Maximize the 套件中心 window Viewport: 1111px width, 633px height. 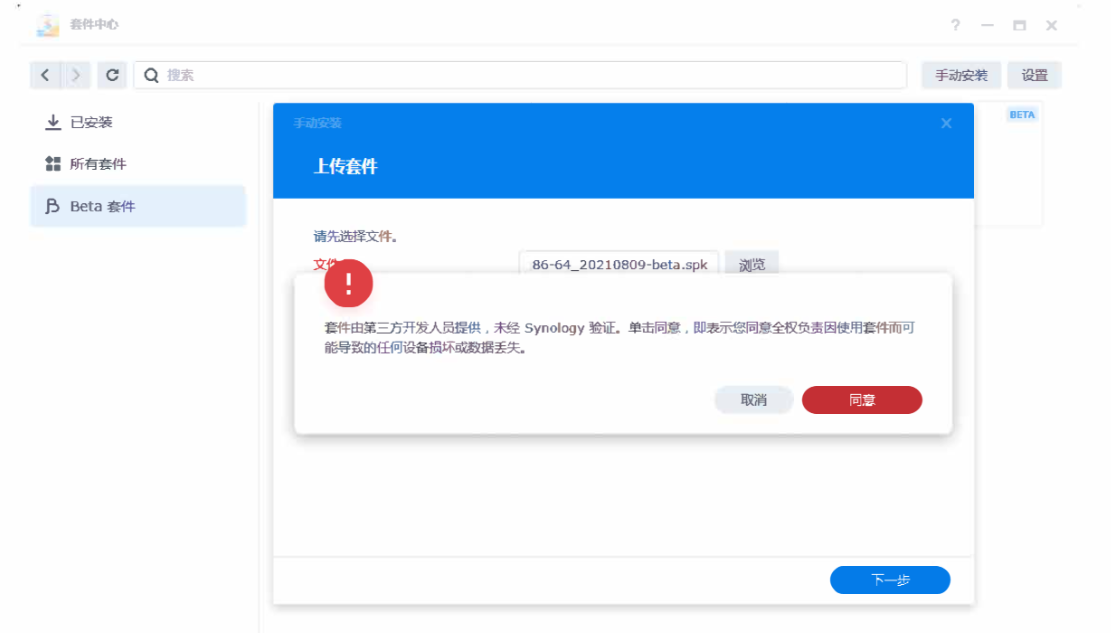[1020, 26]
